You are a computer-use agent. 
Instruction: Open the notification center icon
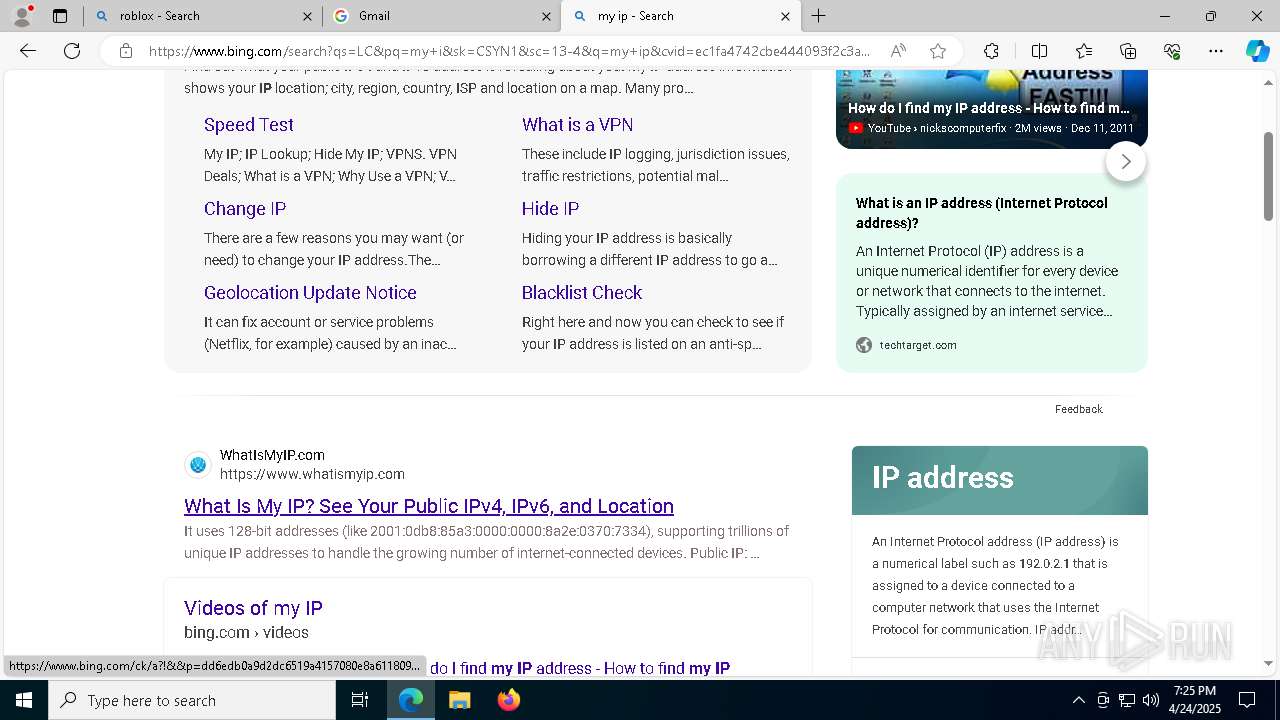[1247, 700]
